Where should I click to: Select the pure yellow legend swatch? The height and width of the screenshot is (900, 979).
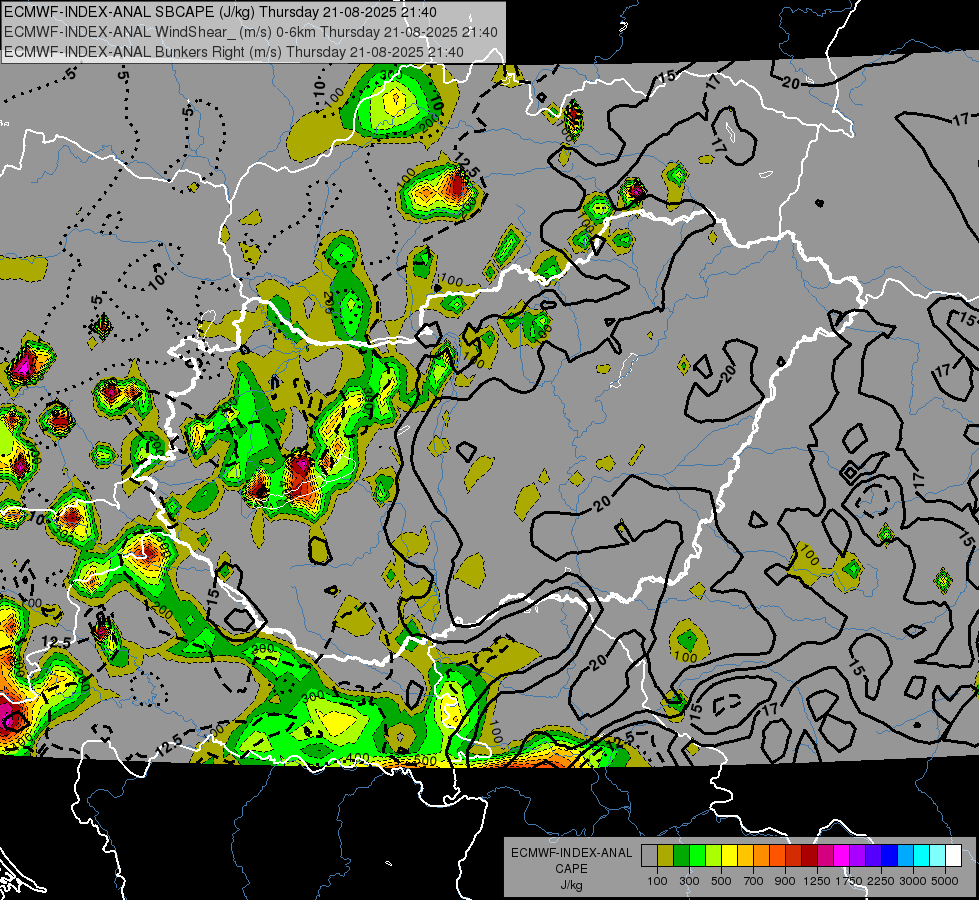(729, 855)
